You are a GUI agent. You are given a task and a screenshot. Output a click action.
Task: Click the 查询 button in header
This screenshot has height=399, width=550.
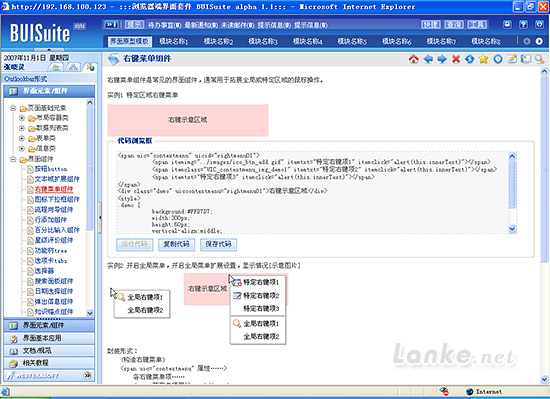[454, 25]
